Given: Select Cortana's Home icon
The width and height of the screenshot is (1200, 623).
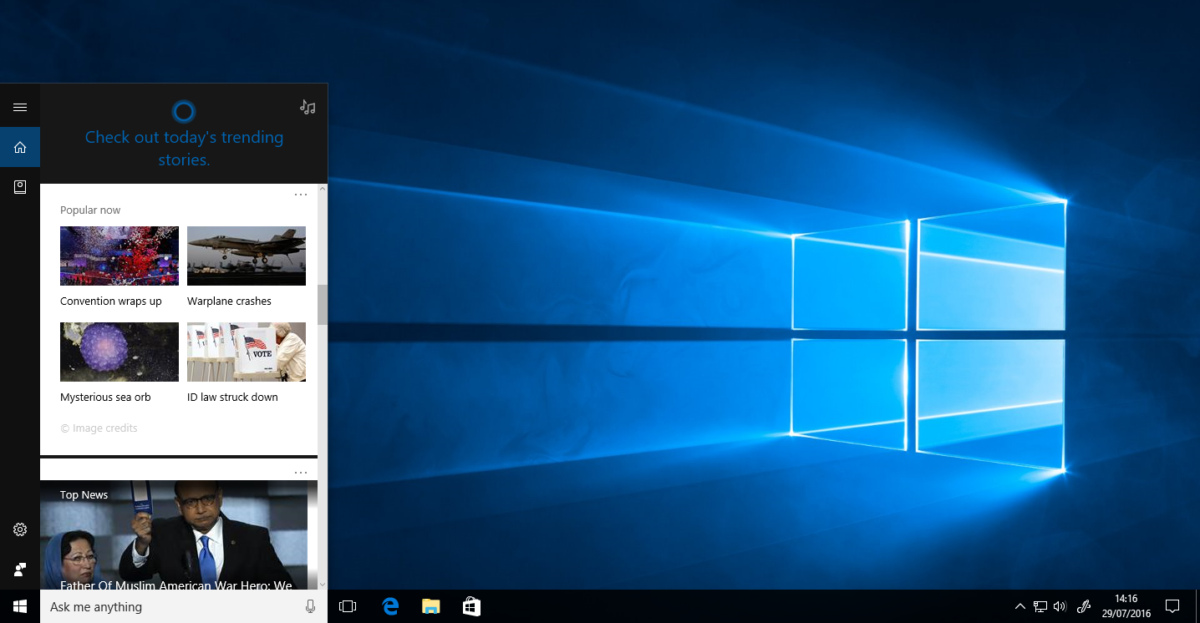Looking at the screenshot, I should pos(20,147).
